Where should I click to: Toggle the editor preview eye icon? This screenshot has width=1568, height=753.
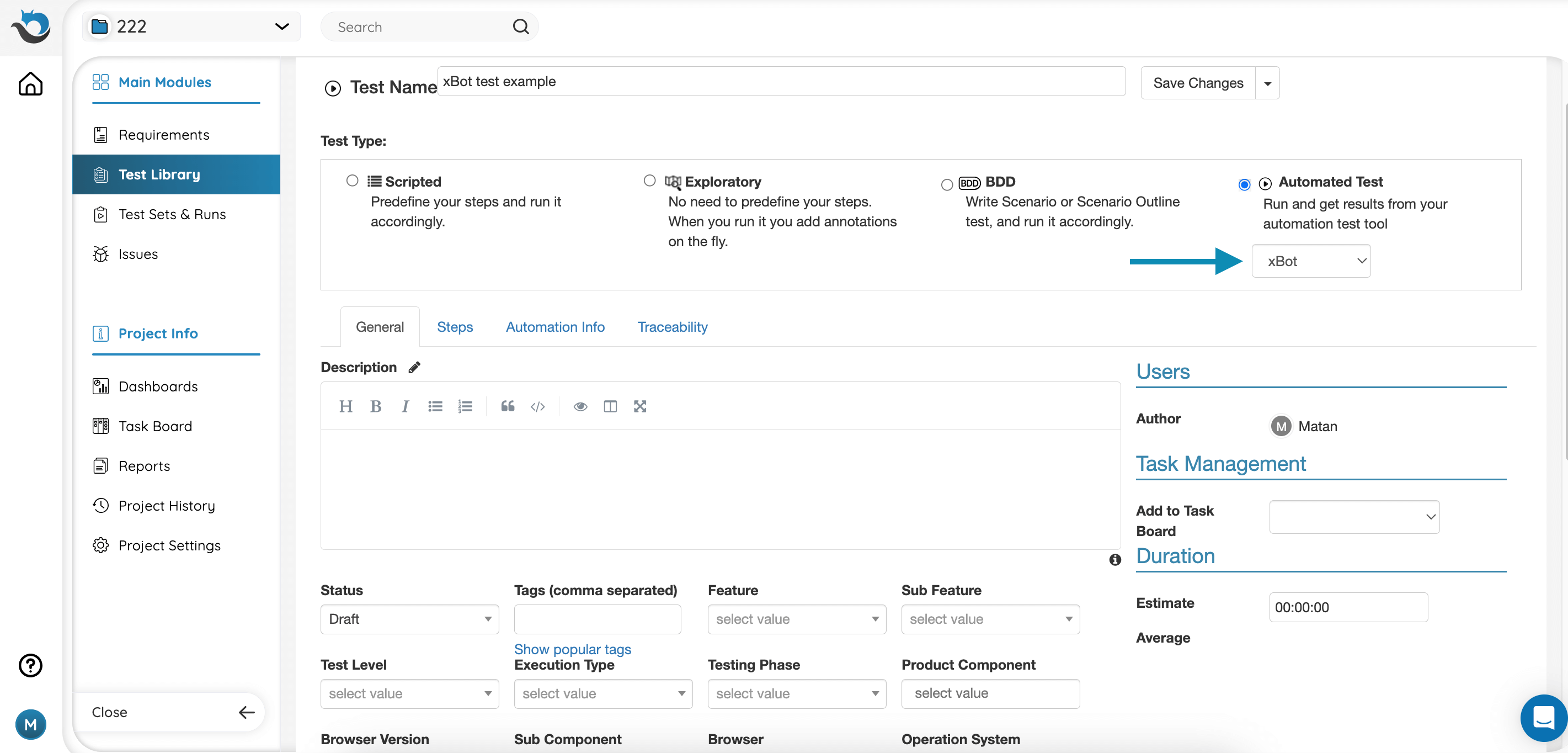(x=580, y=406)
